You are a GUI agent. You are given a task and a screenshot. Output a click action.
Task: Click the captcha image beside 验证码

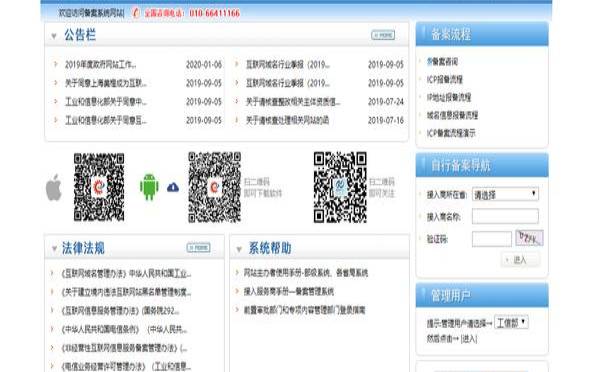pyautogui.click(x=529, y=238)
